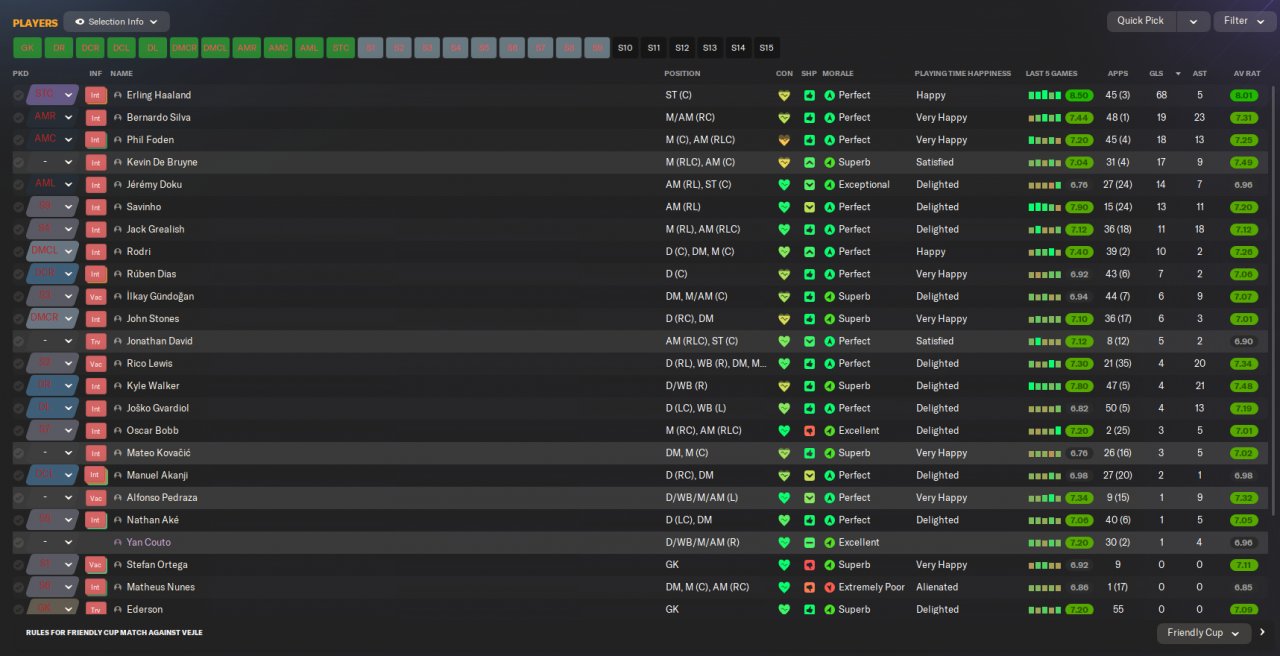The width and height of the screenshot is (1280, 656).
Task: Open Erling Haaland's player name link
Action: click(x=159, y=95)
